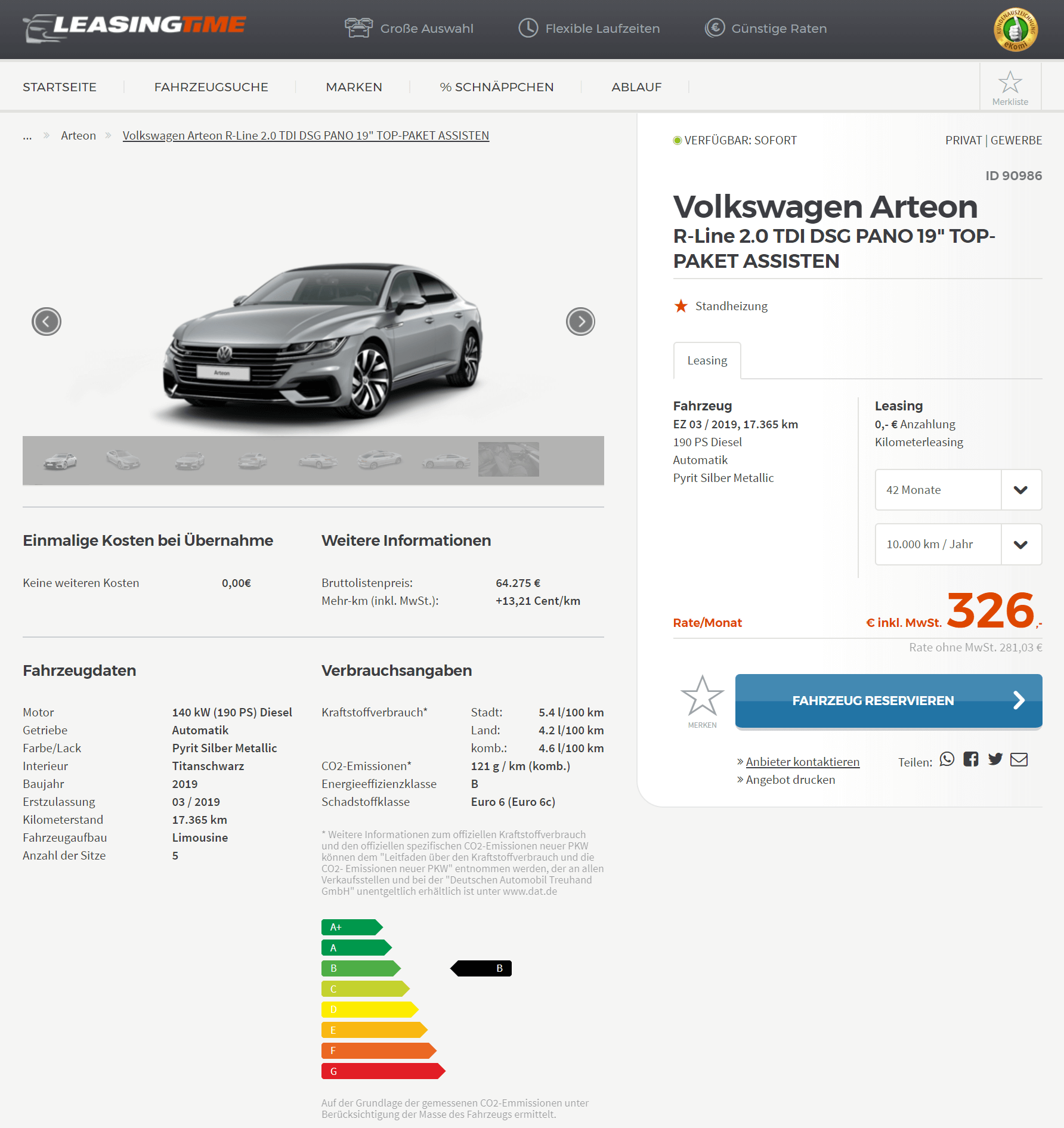Click the yellow D efficiency bar
This screenshot has width=1064, height=1128.
point(370,1009)
